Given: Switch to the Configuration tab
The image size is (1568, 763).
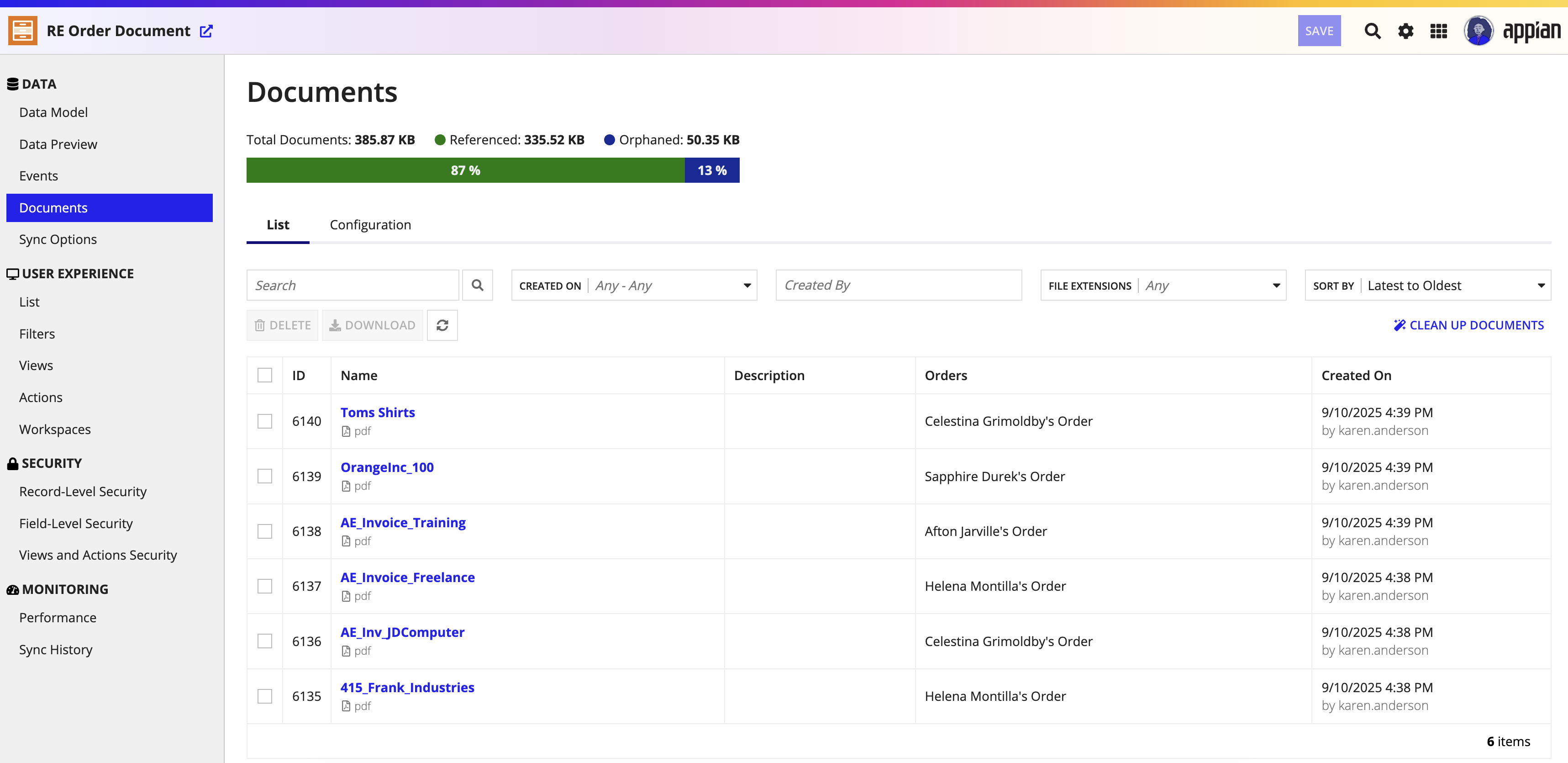Looking at the screenshot, I should point(370,225).
